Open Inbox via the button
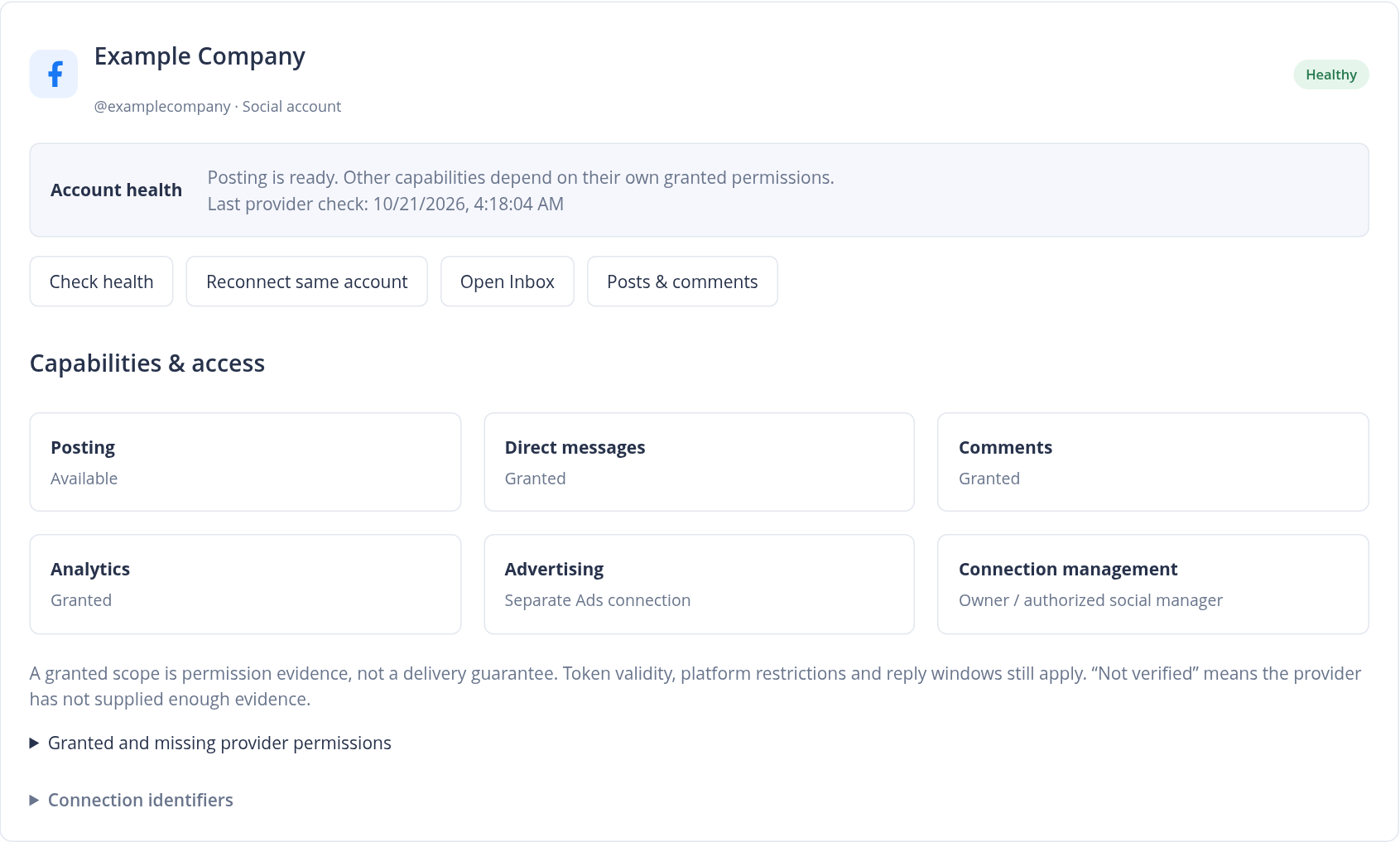The height and width of the screenshot is (842, 1400). coord(507,281)
